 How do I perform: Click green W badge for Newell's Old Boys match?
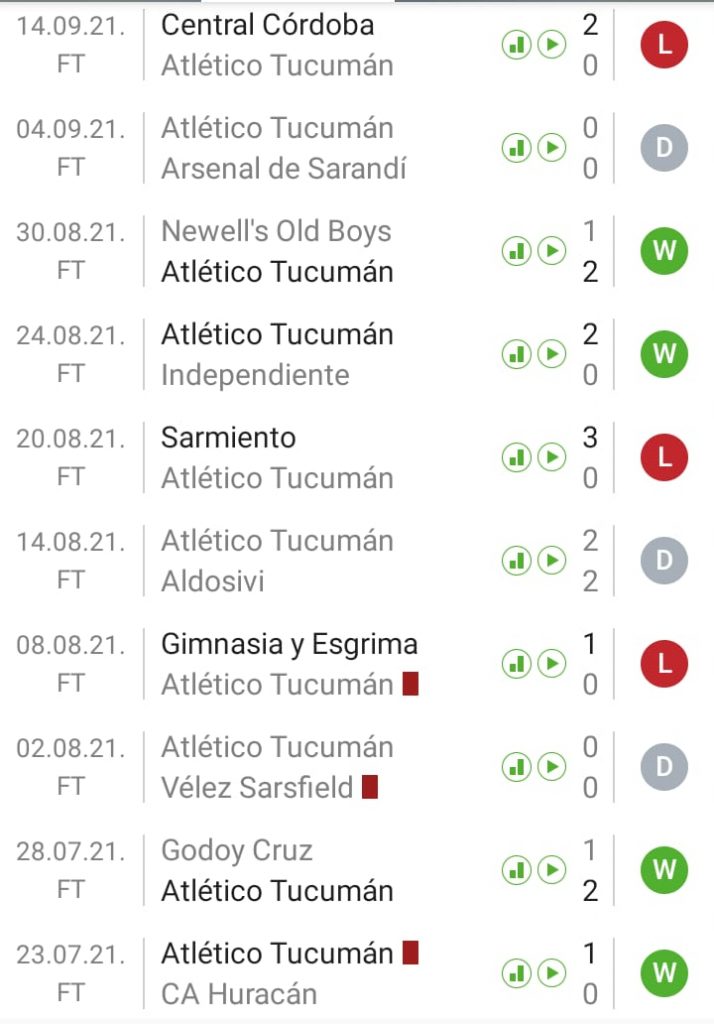tap(664, 251)
